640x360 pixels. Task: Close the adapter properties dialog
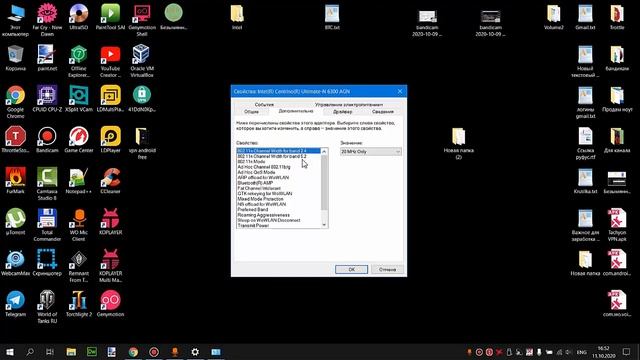click(400, 91)
